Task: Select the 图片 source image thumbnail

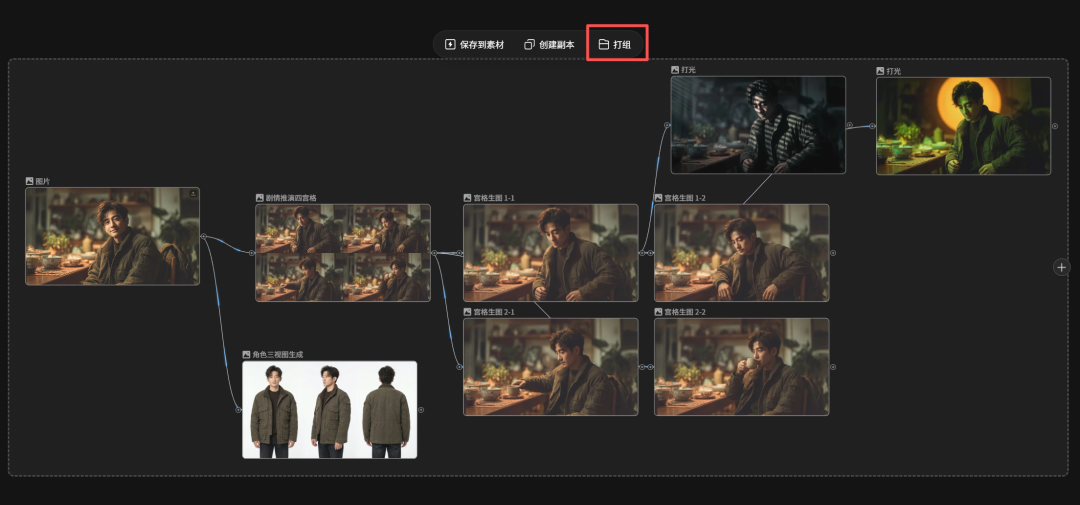Action: pyautogui.click(x=112, y=236)
